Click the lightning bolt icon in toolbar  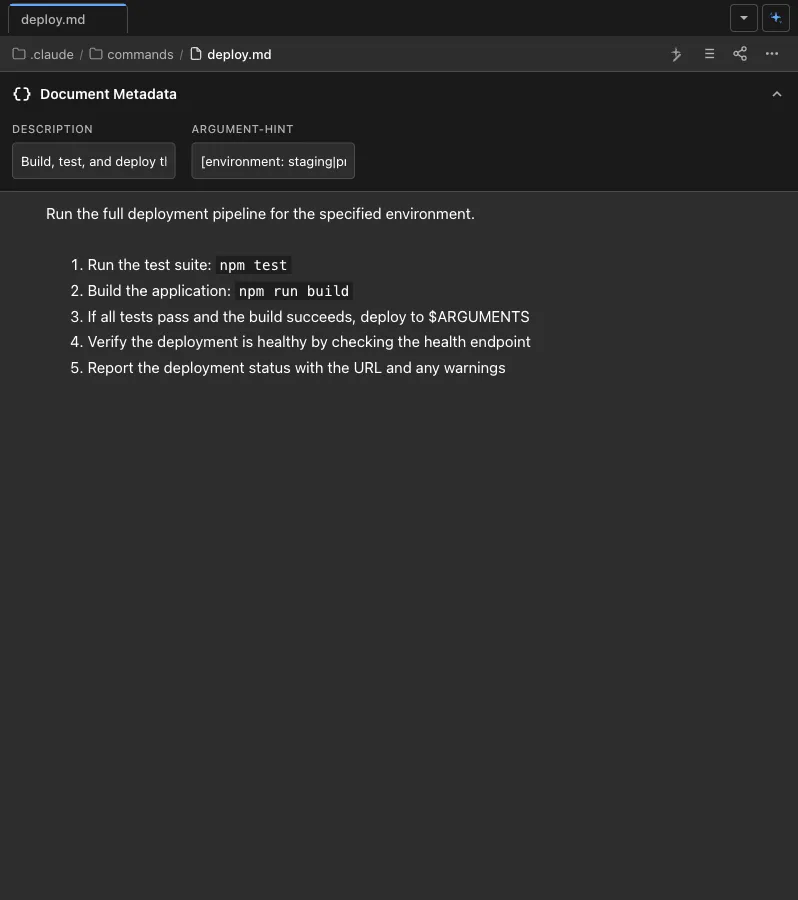click(677, 54)
